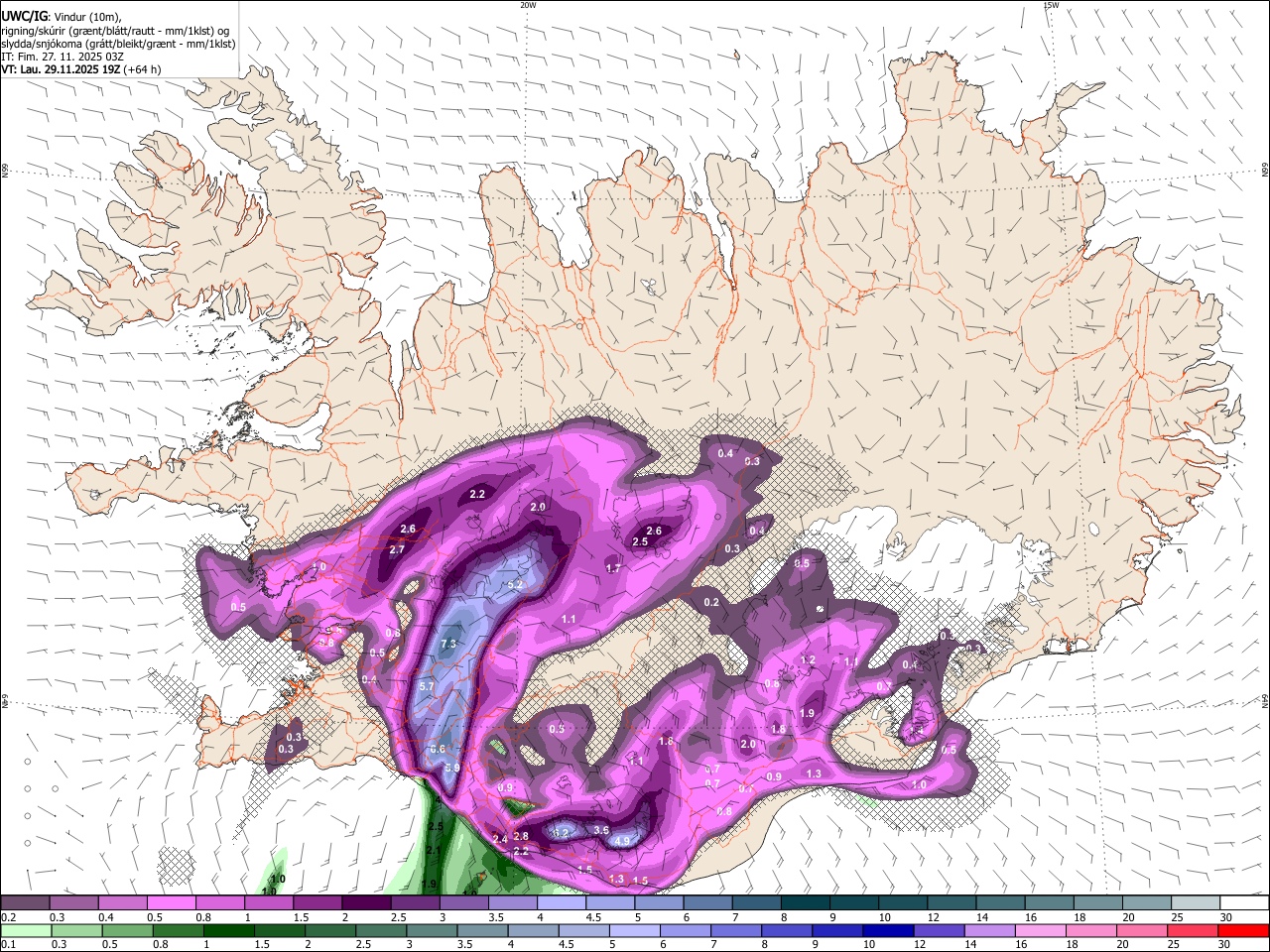Click the upper legend swatch starting at 0.2
The height and width of the screenshot is (952, 1270).
[25, 903]
